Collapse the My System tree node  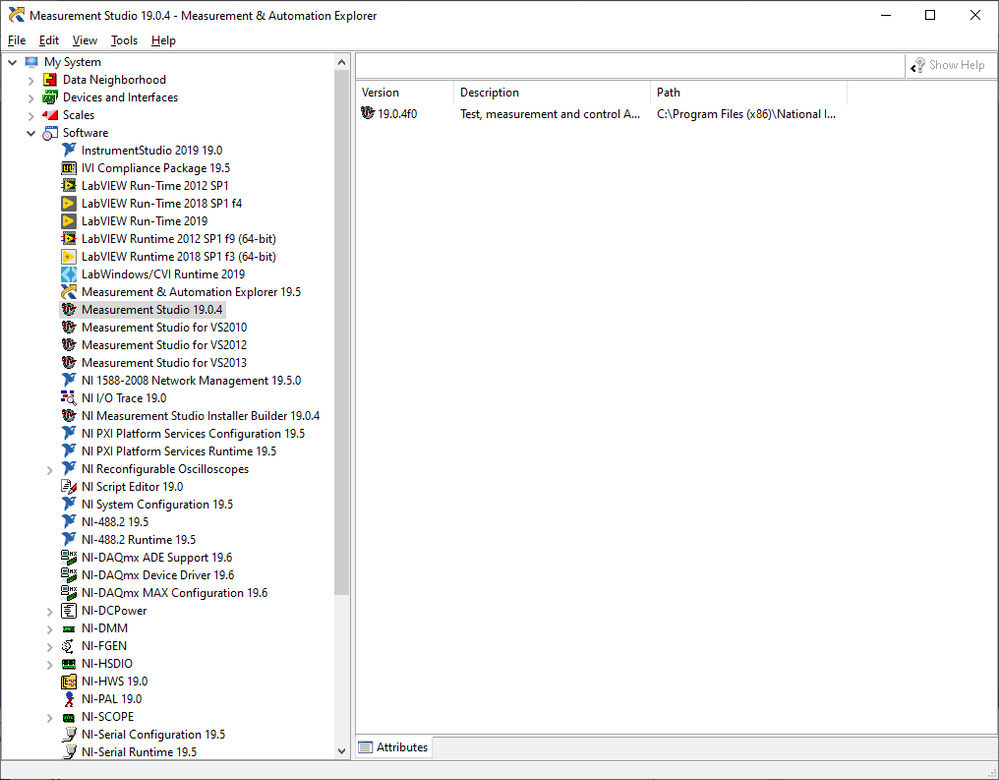(x=12, y=62)
